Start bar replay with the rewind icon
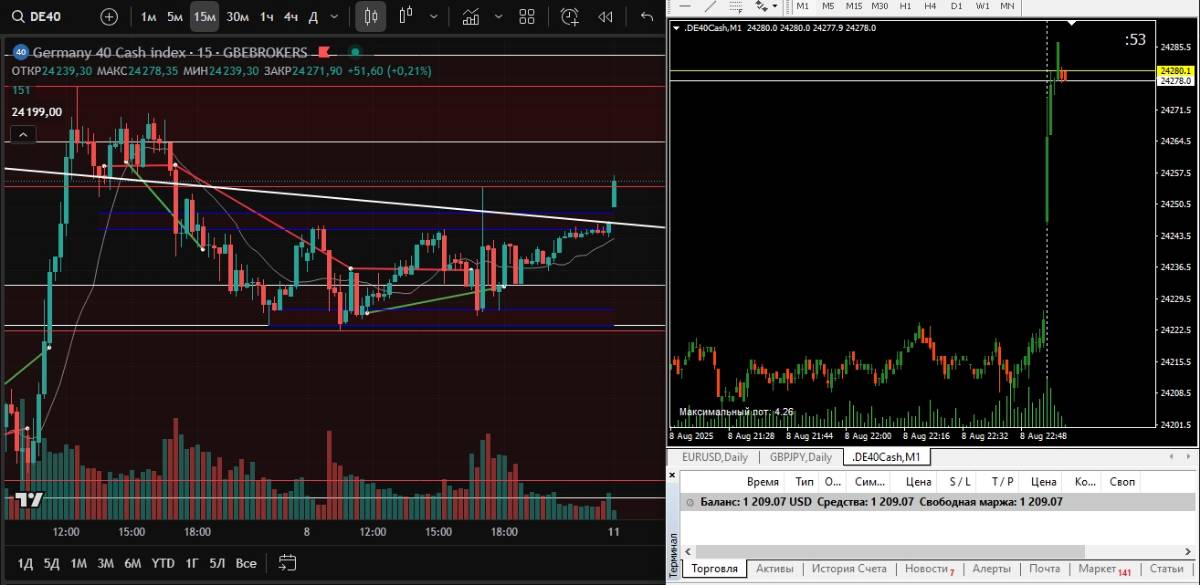 pos(605,17)
